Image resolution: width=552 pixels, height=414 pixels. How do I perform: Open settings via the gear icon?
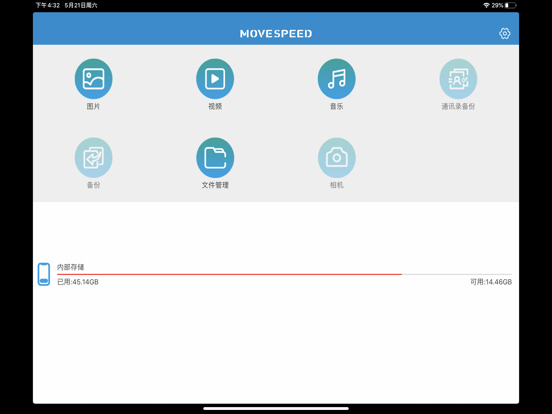[x=504, y=33]
